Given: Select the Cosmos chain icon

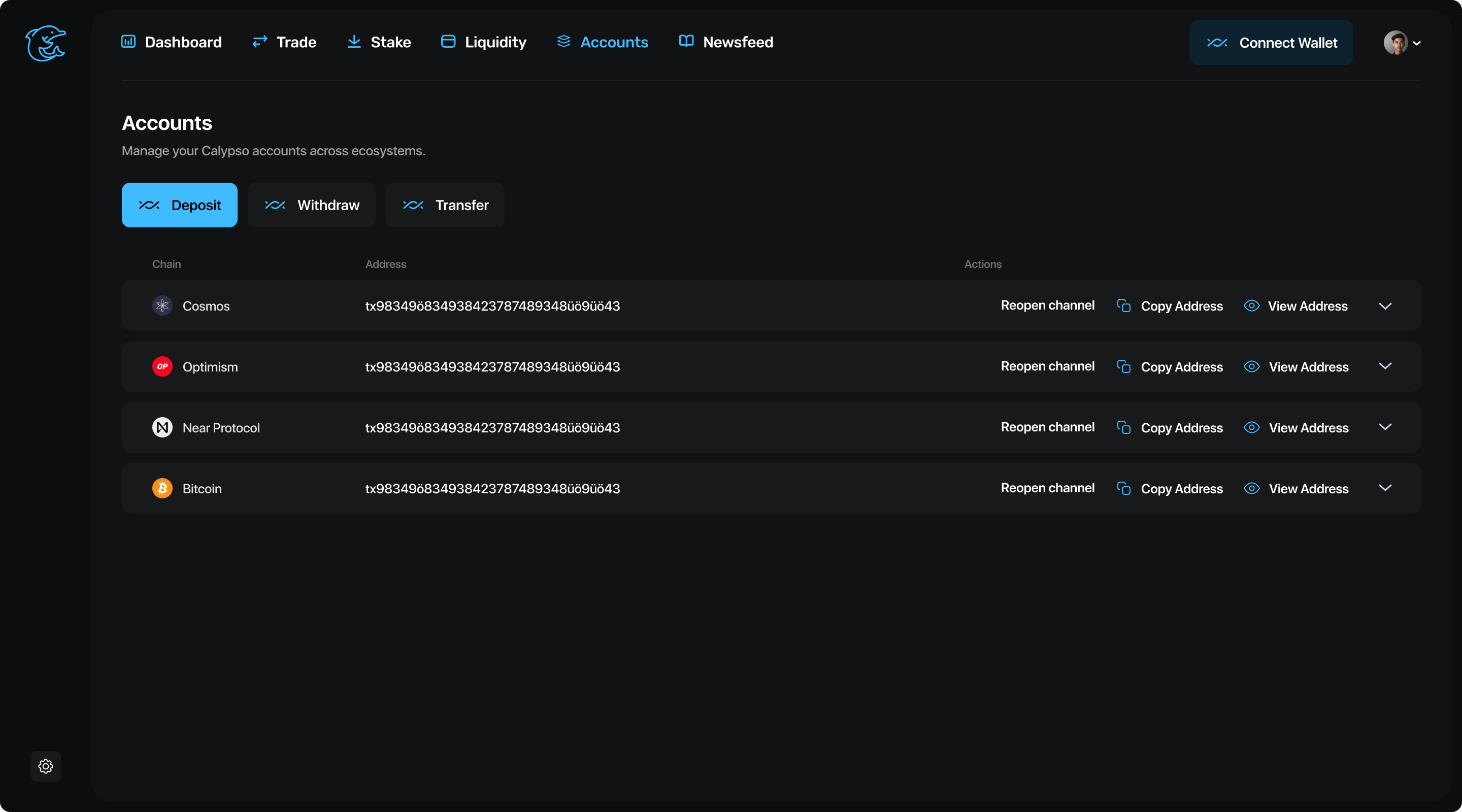Looking at the screenshot, I should tap(162, 306).
